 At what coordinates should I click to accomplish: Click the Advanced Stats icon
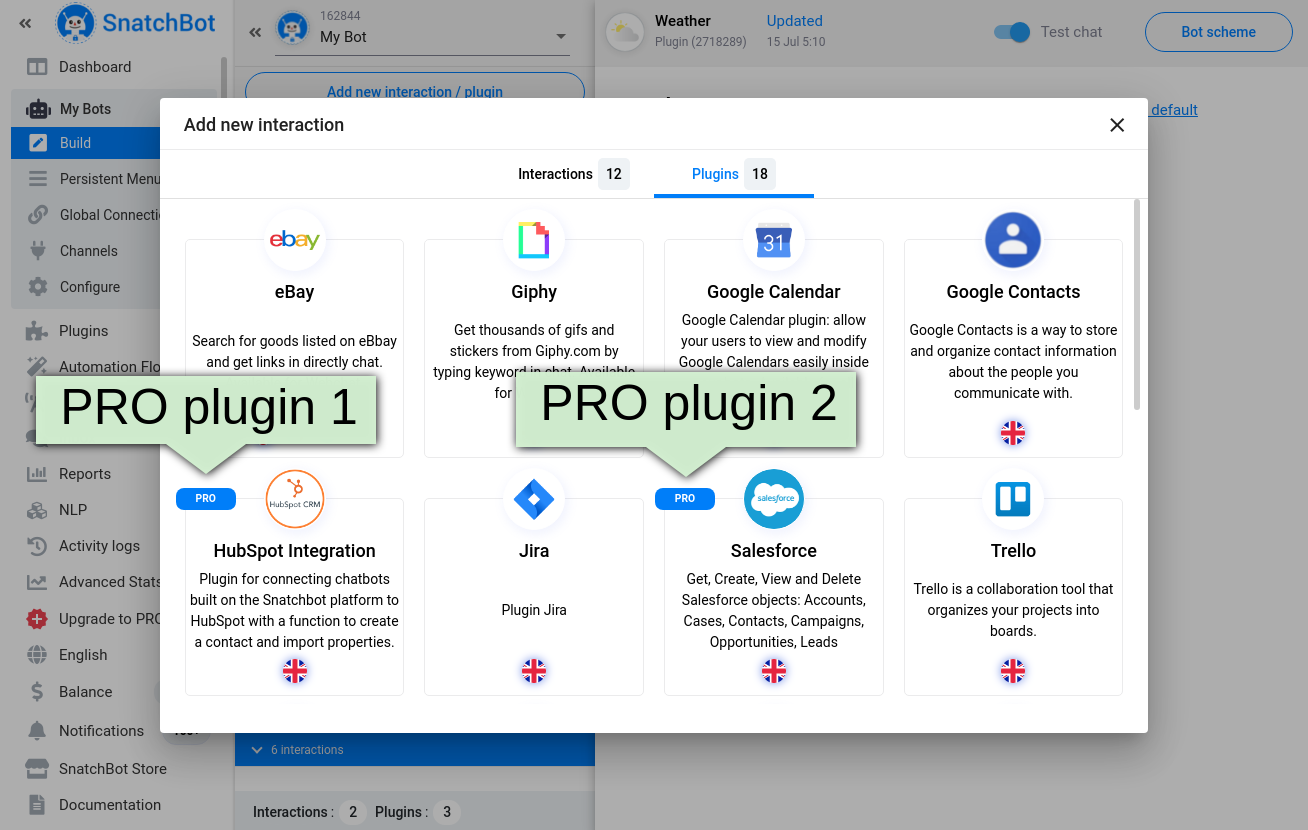pyautogui.click(x=37, y=582)
